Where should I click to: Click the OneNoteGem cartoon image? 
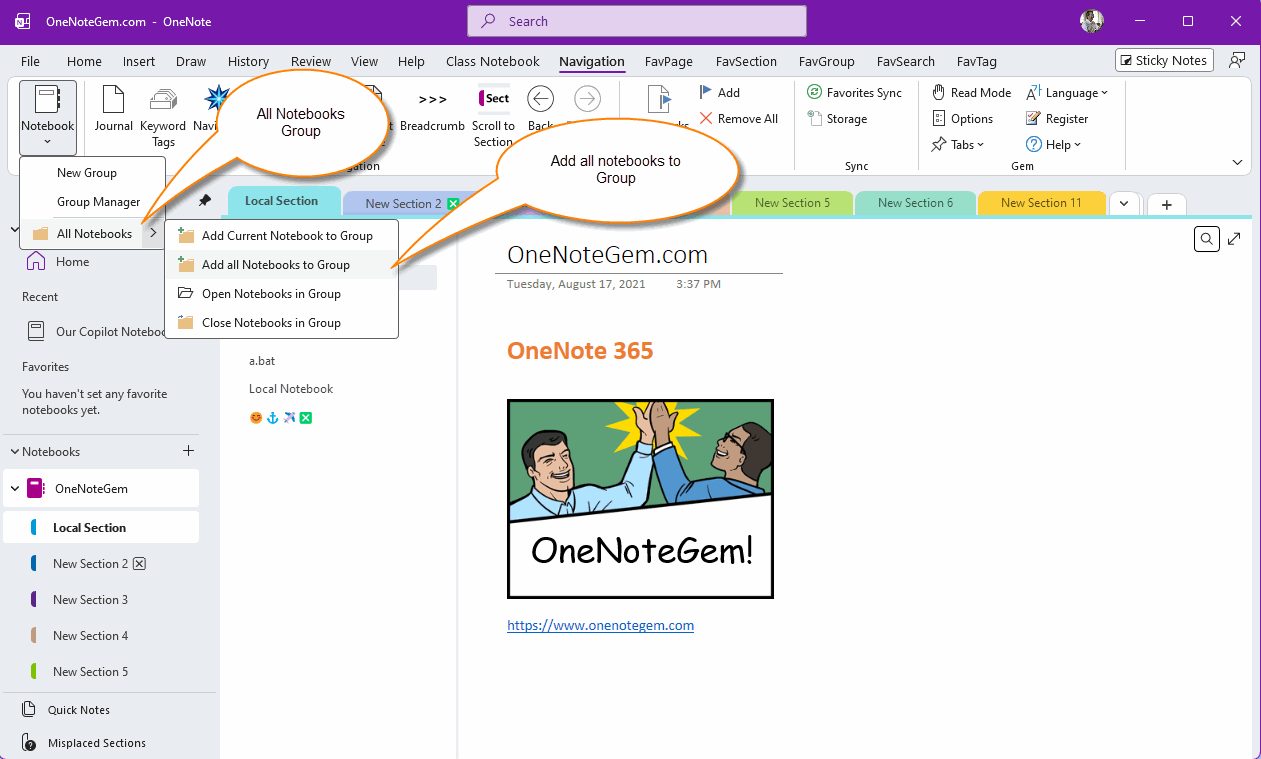point(640,499)
